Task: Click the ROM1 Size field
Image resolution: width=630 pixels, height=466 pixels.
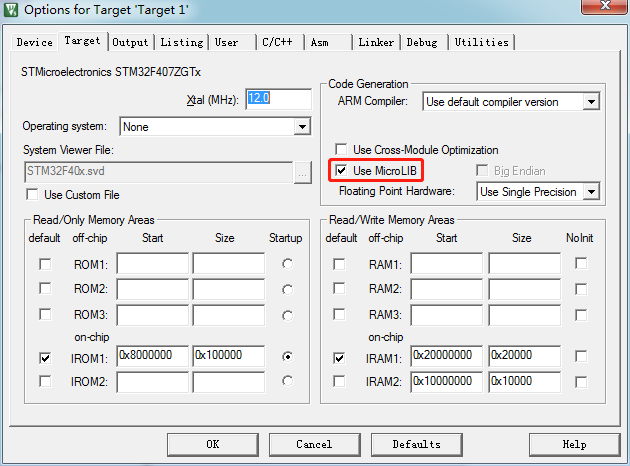Action: pos(229,264)
